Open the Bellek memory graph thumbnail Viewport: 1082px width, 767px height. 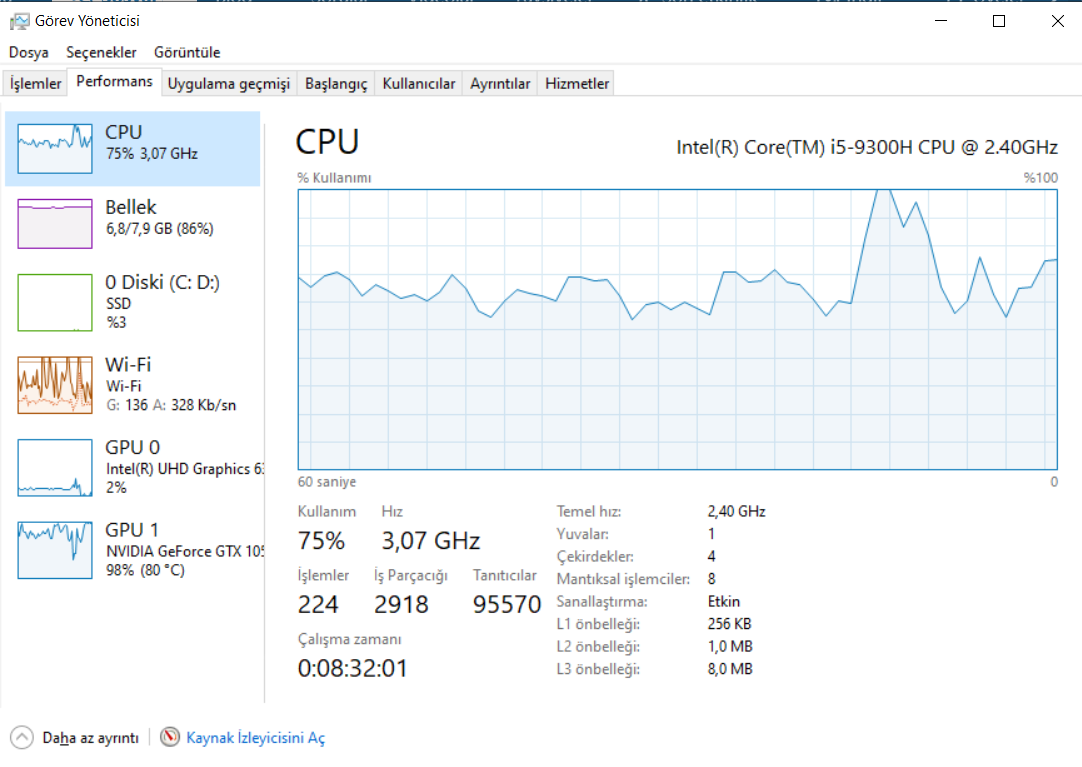coord(55,223)
